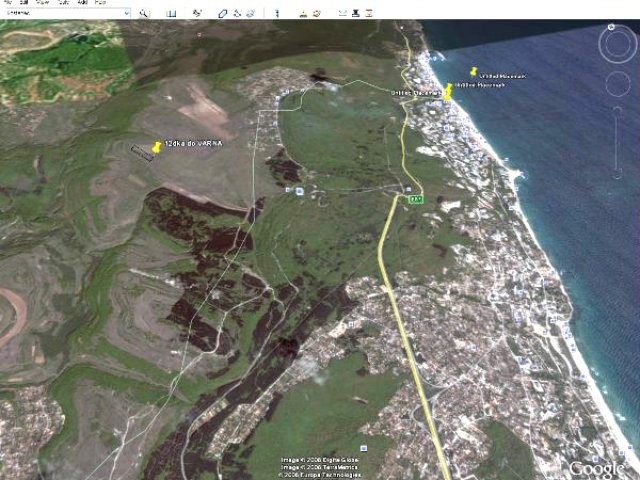
Task: Open the Ruler measuring tool
Action: [277, 13]
